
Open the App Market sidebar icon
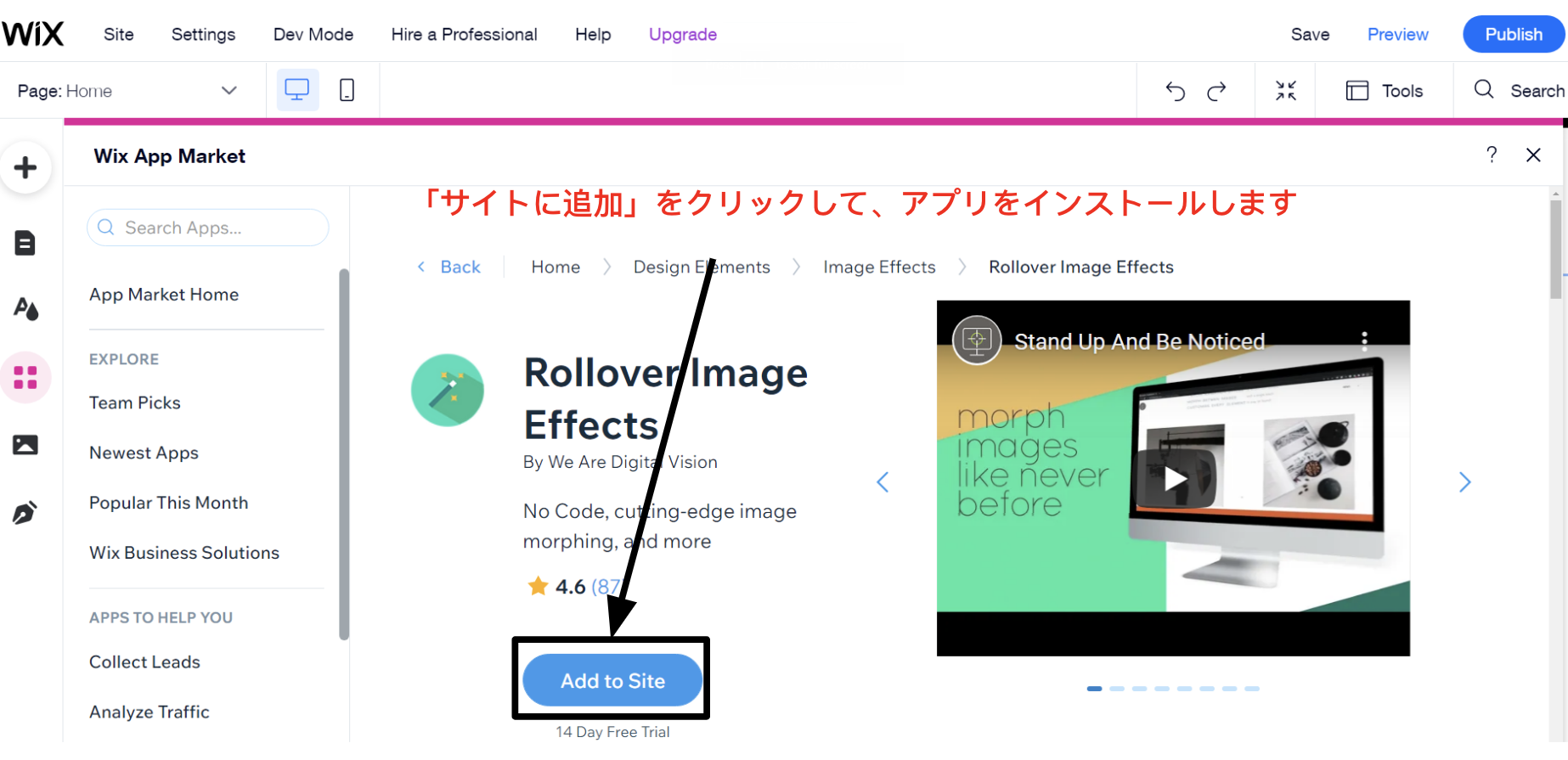pos(25,377)
